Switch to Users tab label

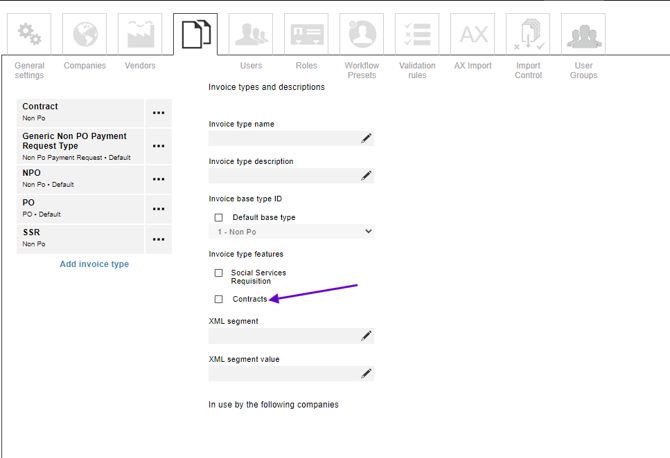pyautogui.click(x=251, y=65)
